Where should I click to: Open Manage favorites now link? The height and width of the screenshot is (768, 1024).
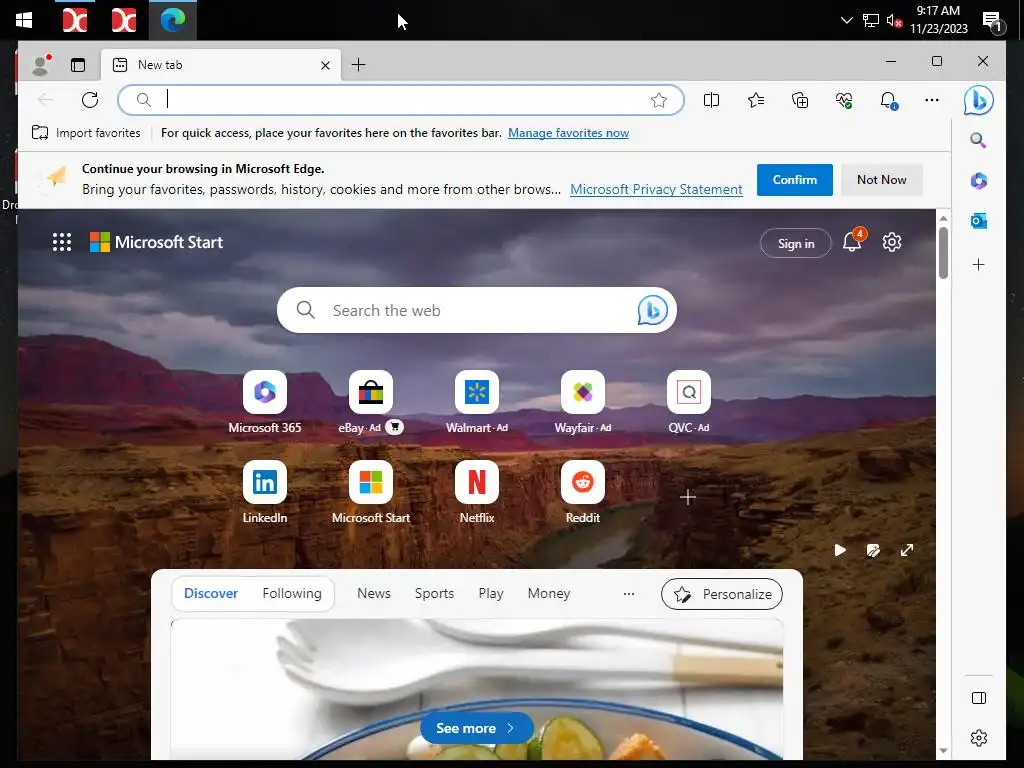point(568,133)
